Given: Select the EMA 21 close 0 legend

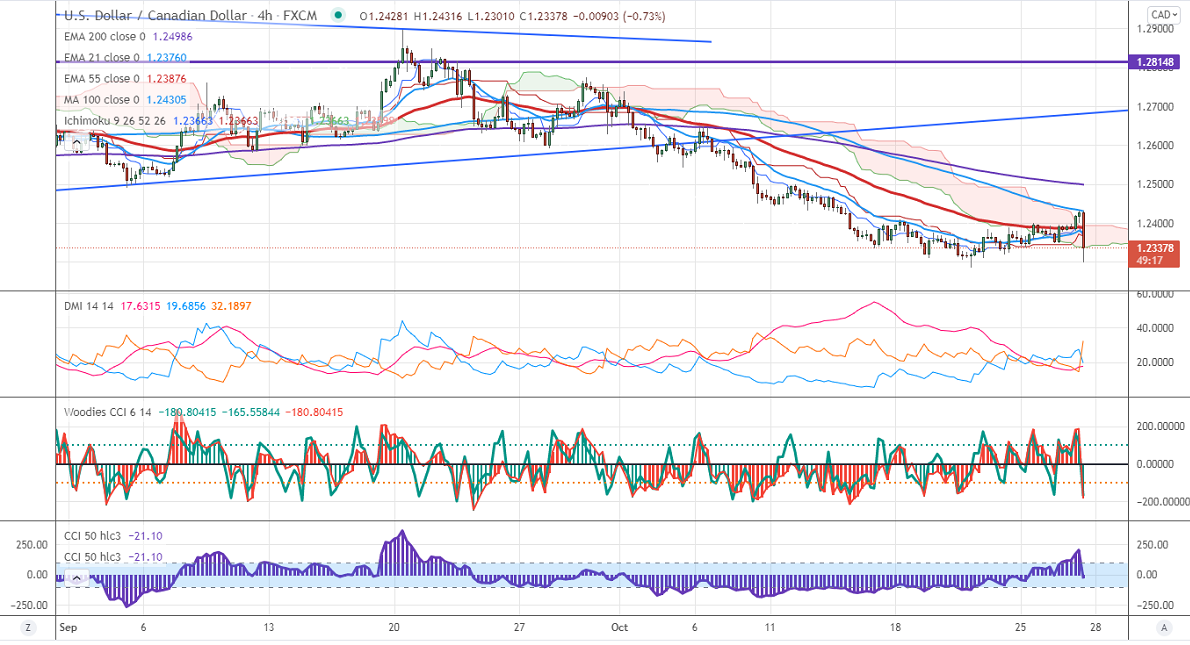Looking at the screenshot, I should click(102, 58).
